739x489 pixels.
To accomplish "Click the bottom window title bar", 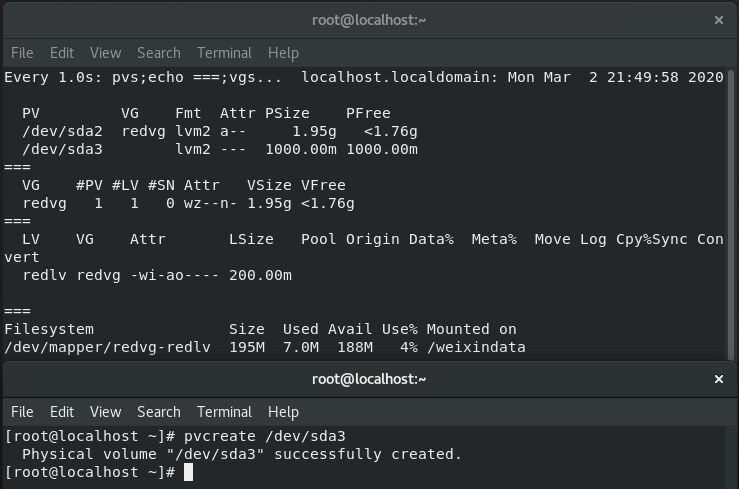I will [369, 379].
